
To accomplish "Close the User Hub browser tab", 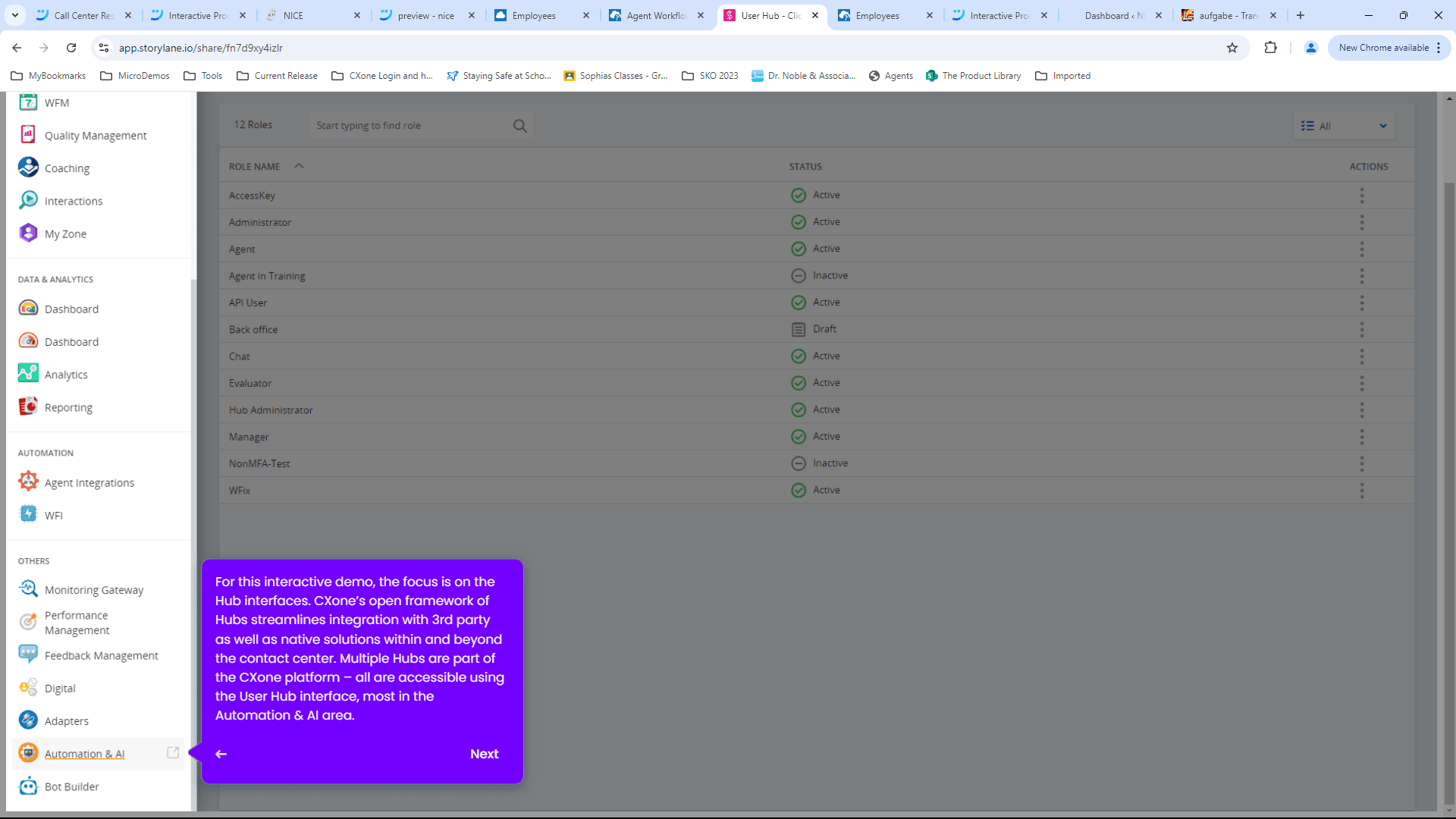I will tap(815, 15).
